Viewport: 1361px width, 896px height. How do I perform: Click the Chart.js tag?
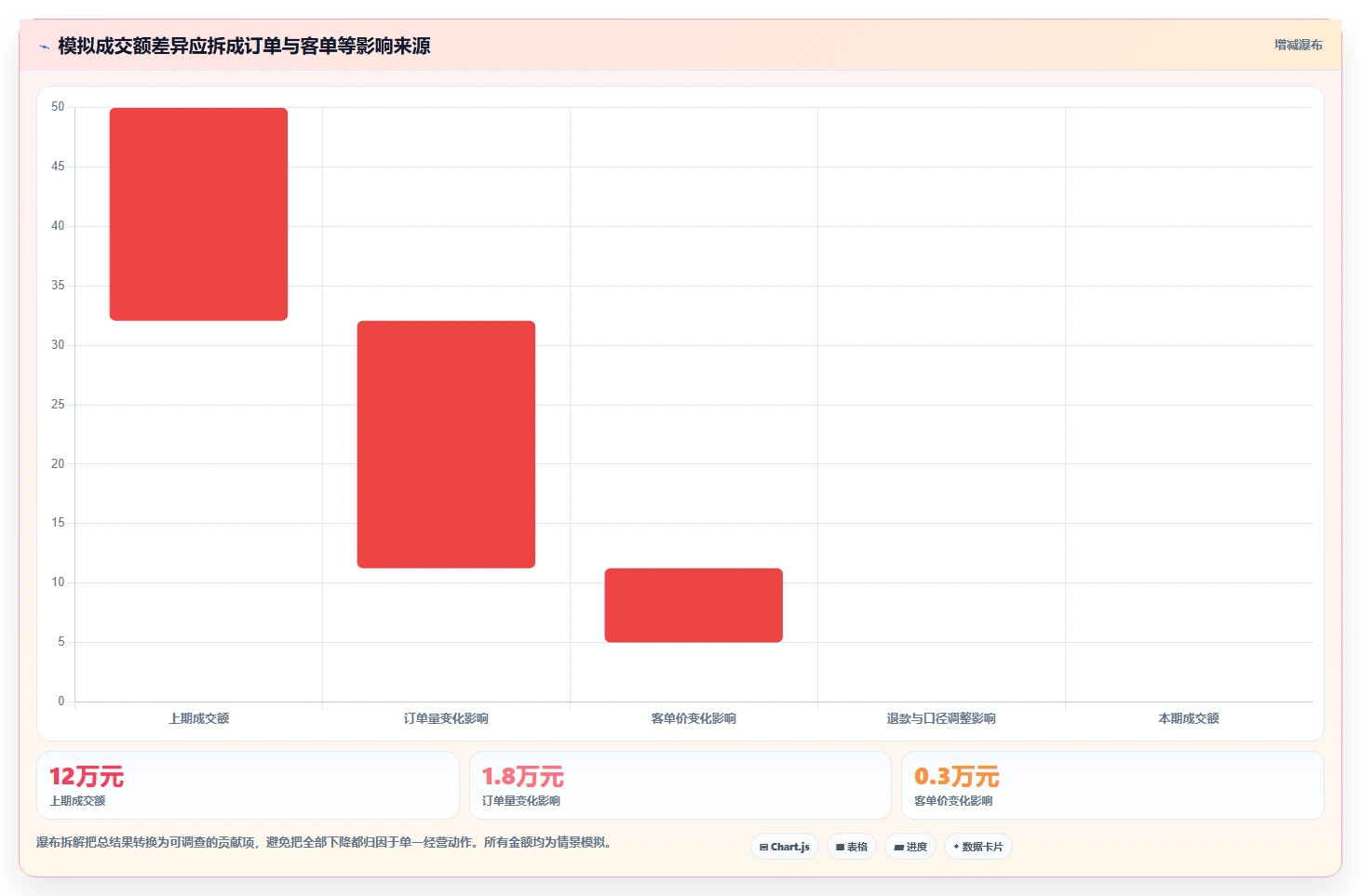[784, 847]
